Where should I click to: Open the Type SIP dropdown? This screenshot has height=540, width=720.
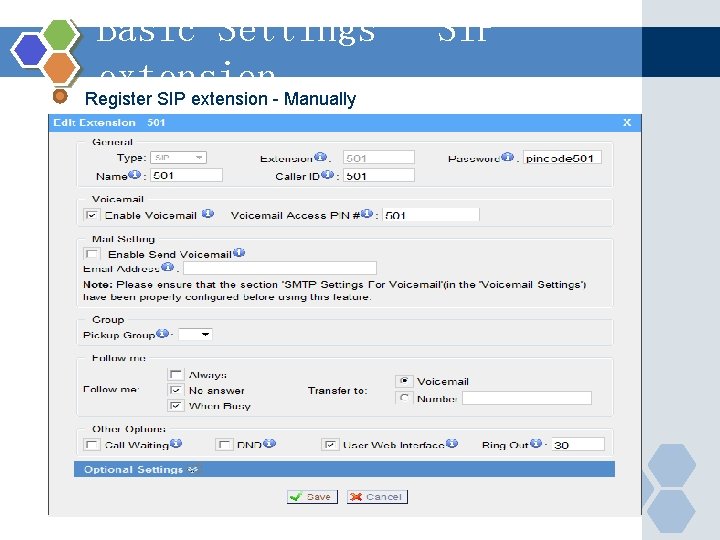[x=179, y=158]
